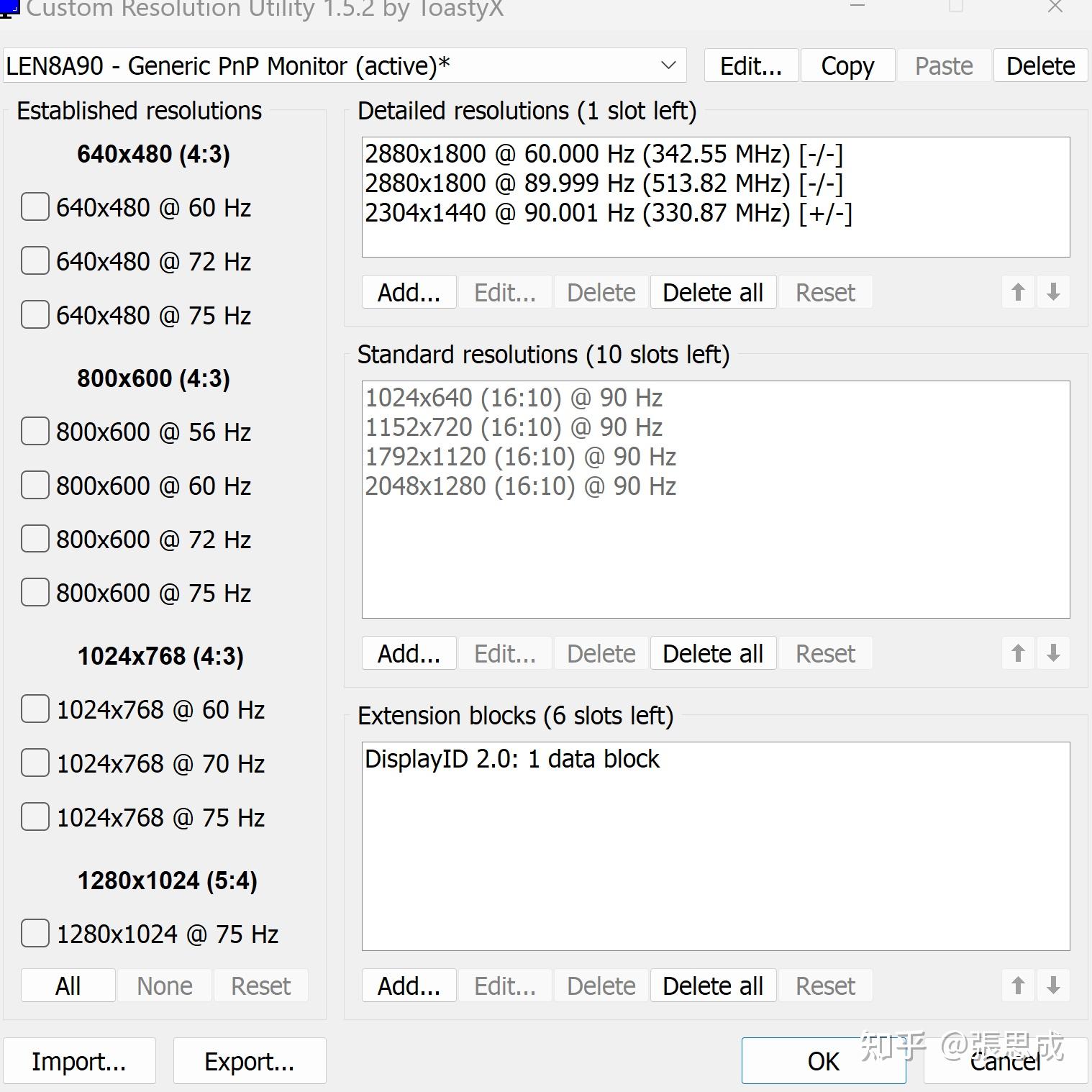
Task: Move detailed resolution up with arrow
Action: pos(1018,292)
